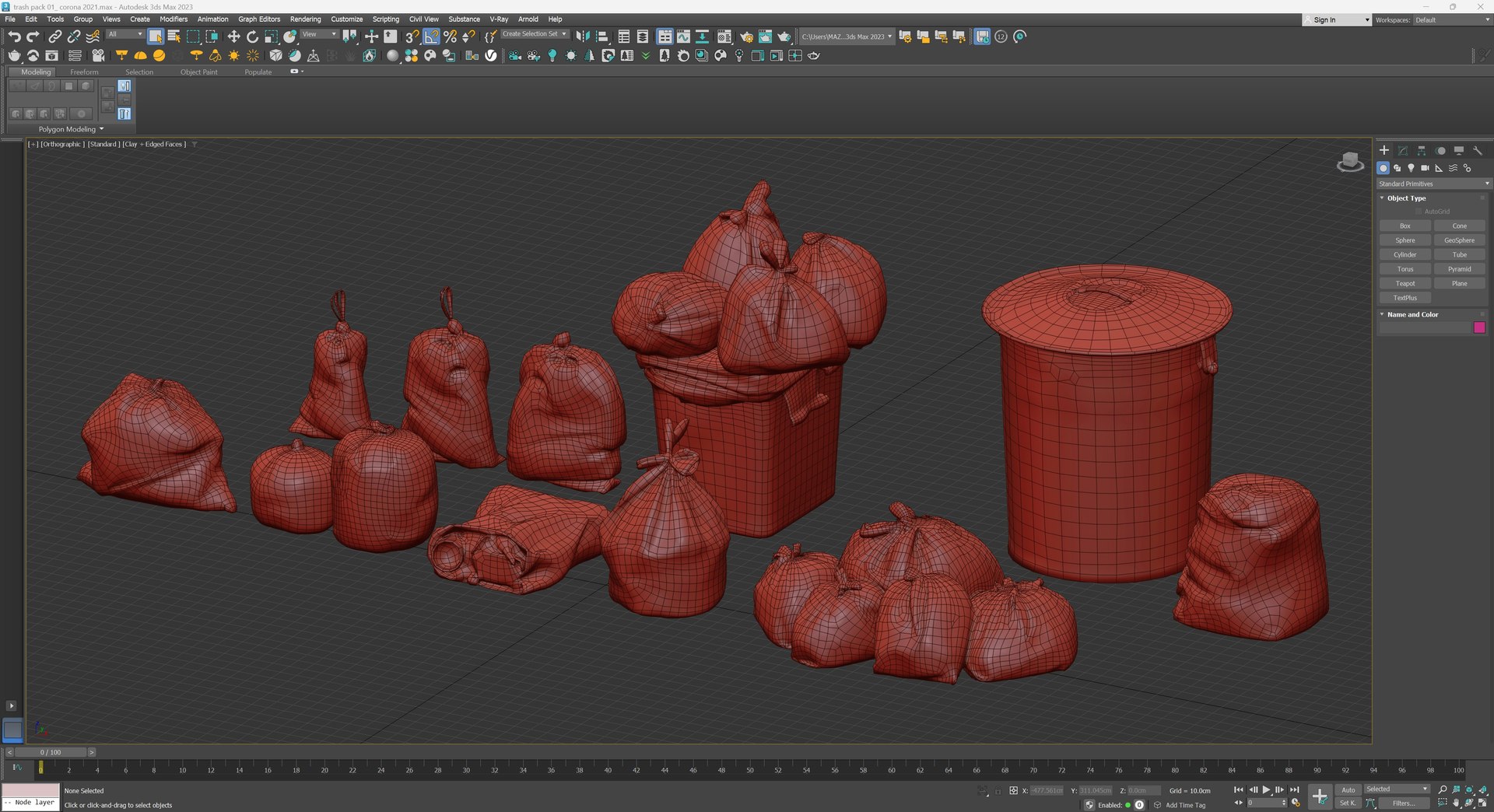Open the Curve Editor icon
This screenshot has width=1494, height=812.
[683, 37]
